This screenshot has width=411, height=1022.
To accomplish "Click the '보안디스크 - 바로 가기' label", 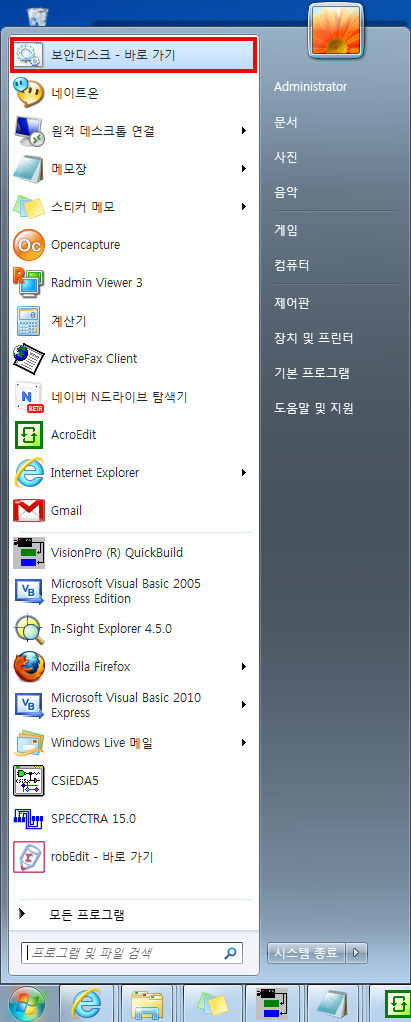I will click(113, 55).
